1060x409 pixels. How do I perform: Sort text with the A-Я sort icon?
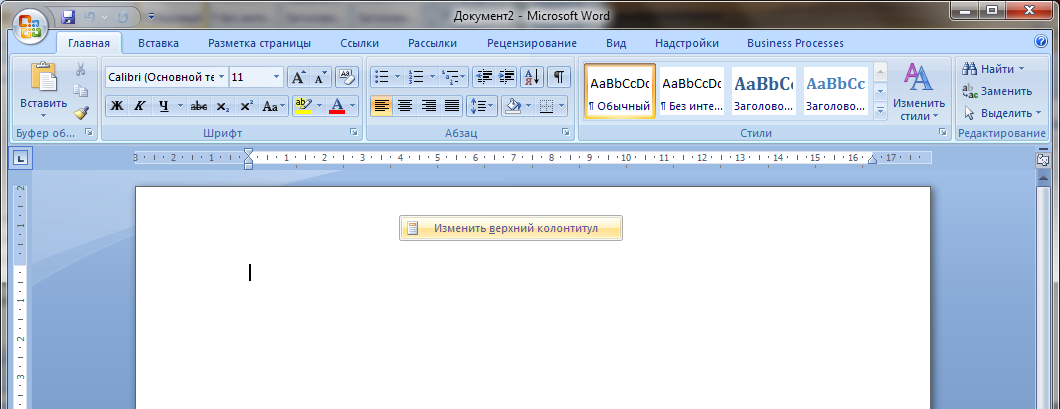(x=532, y=77)
